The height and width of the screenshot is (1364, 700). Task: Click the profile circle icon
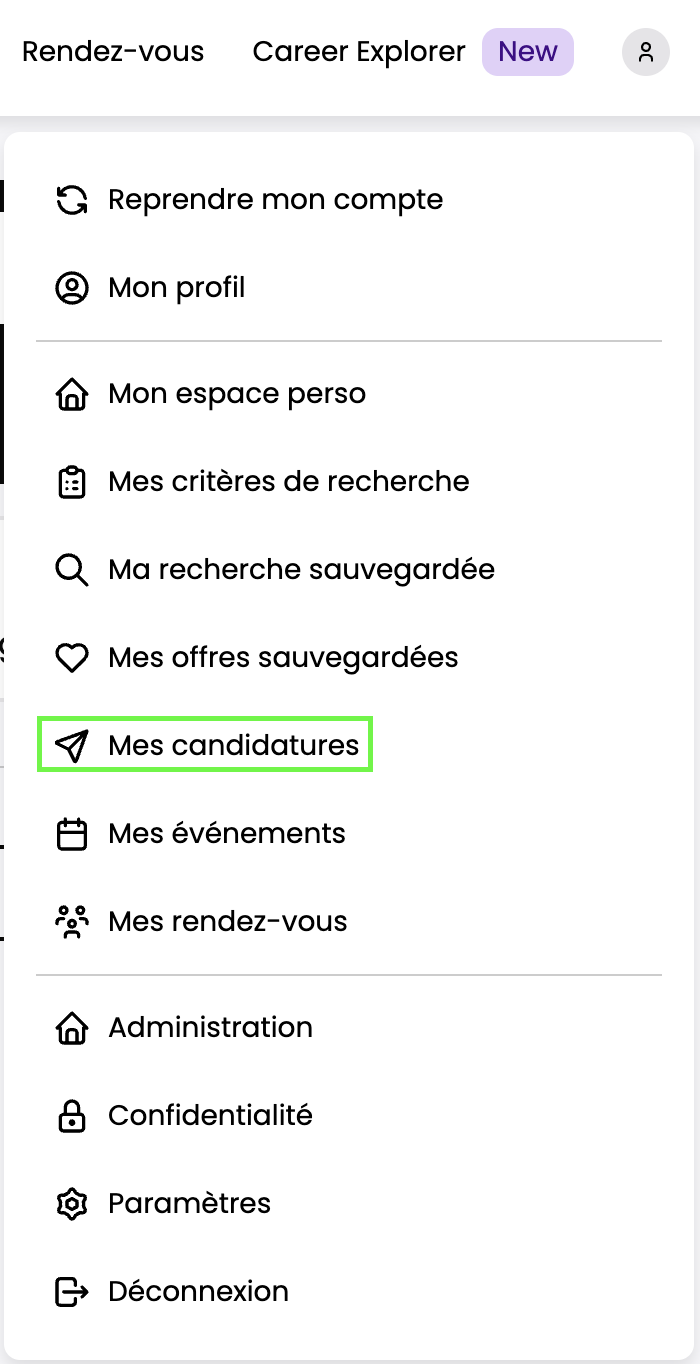point(72,288)
